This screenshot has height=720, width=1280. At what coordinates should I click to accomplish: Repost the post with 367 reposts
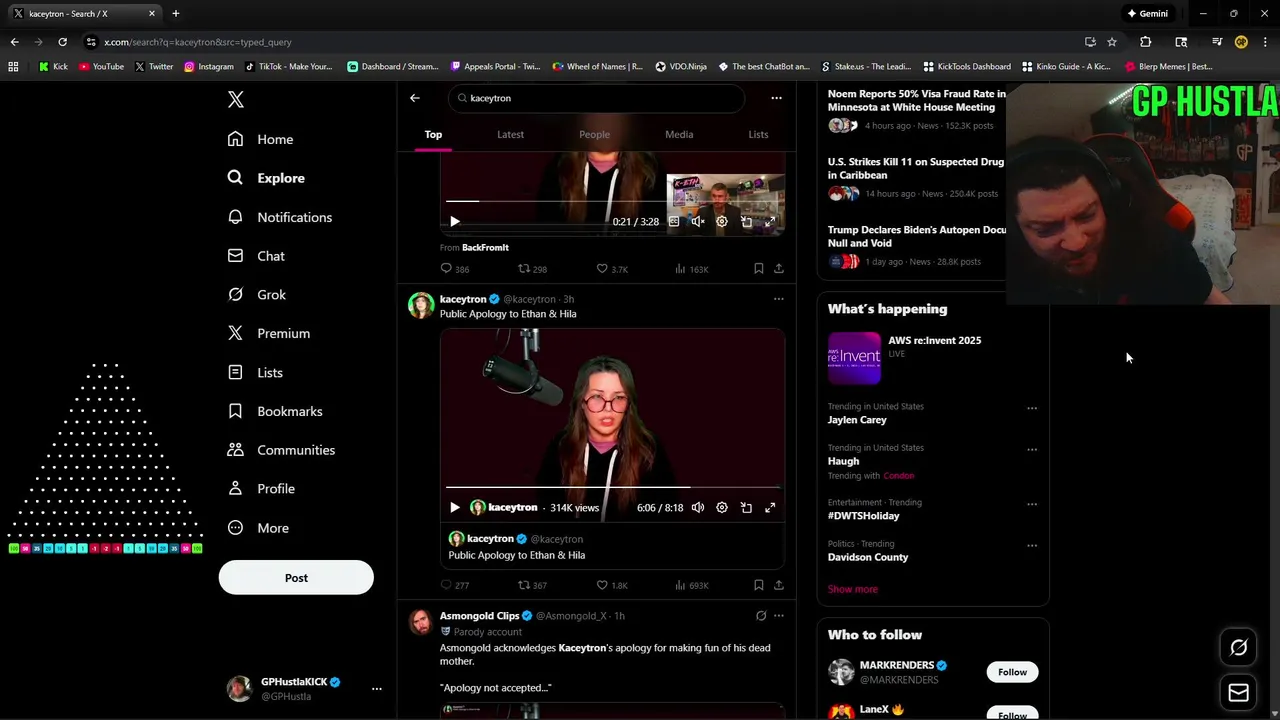coord(532,585)
